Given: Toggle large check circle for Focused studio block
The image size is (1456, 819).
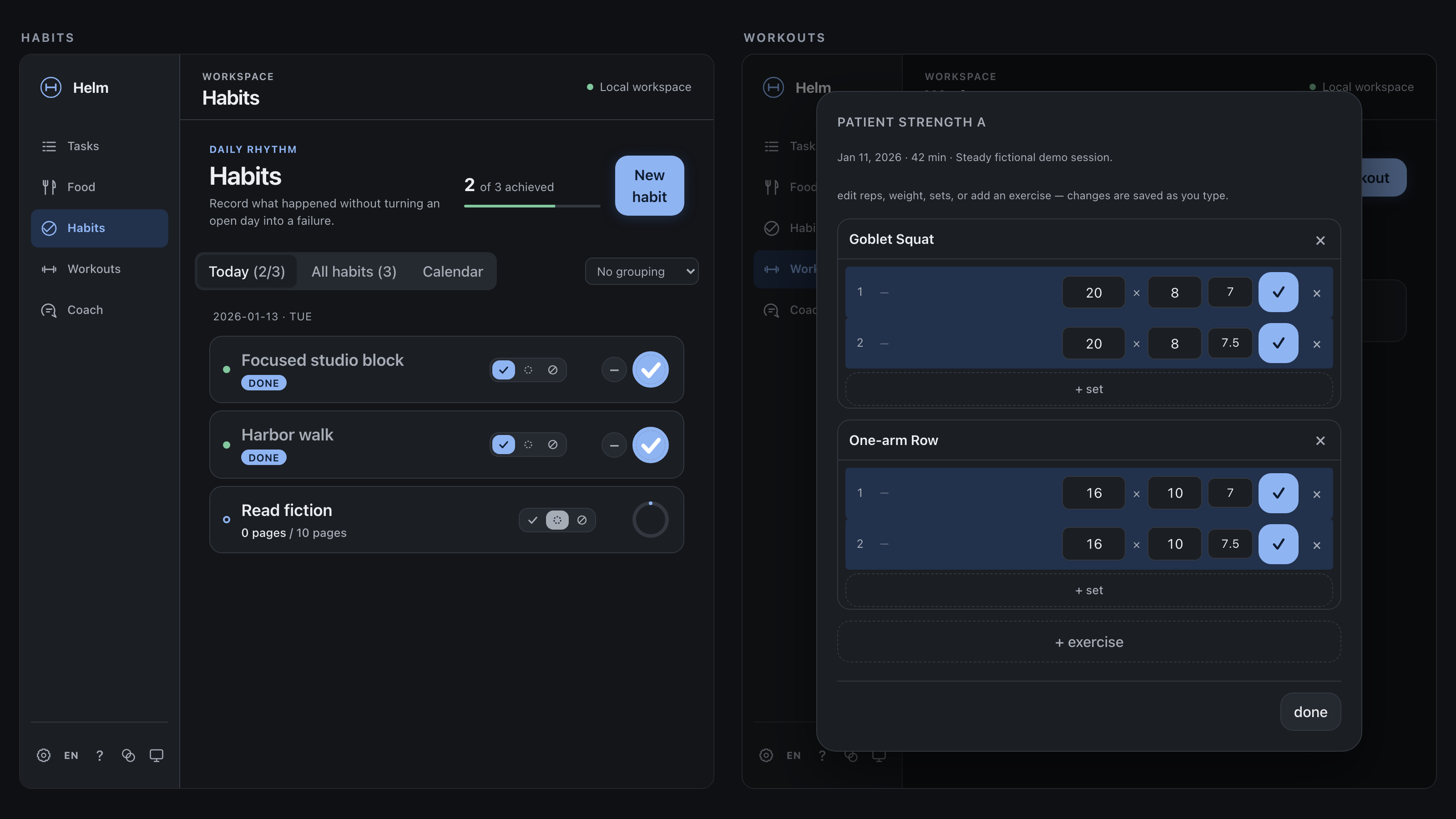Looking at the screenshot, I should pos(651,369).
